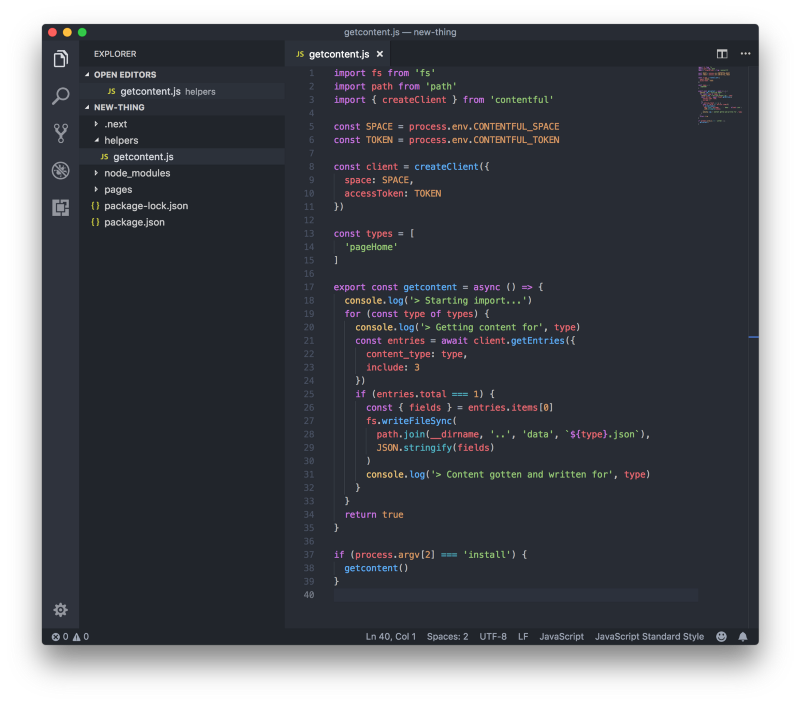
Task: Open notifications via the bell icon
Action: [x=741, y=636]
